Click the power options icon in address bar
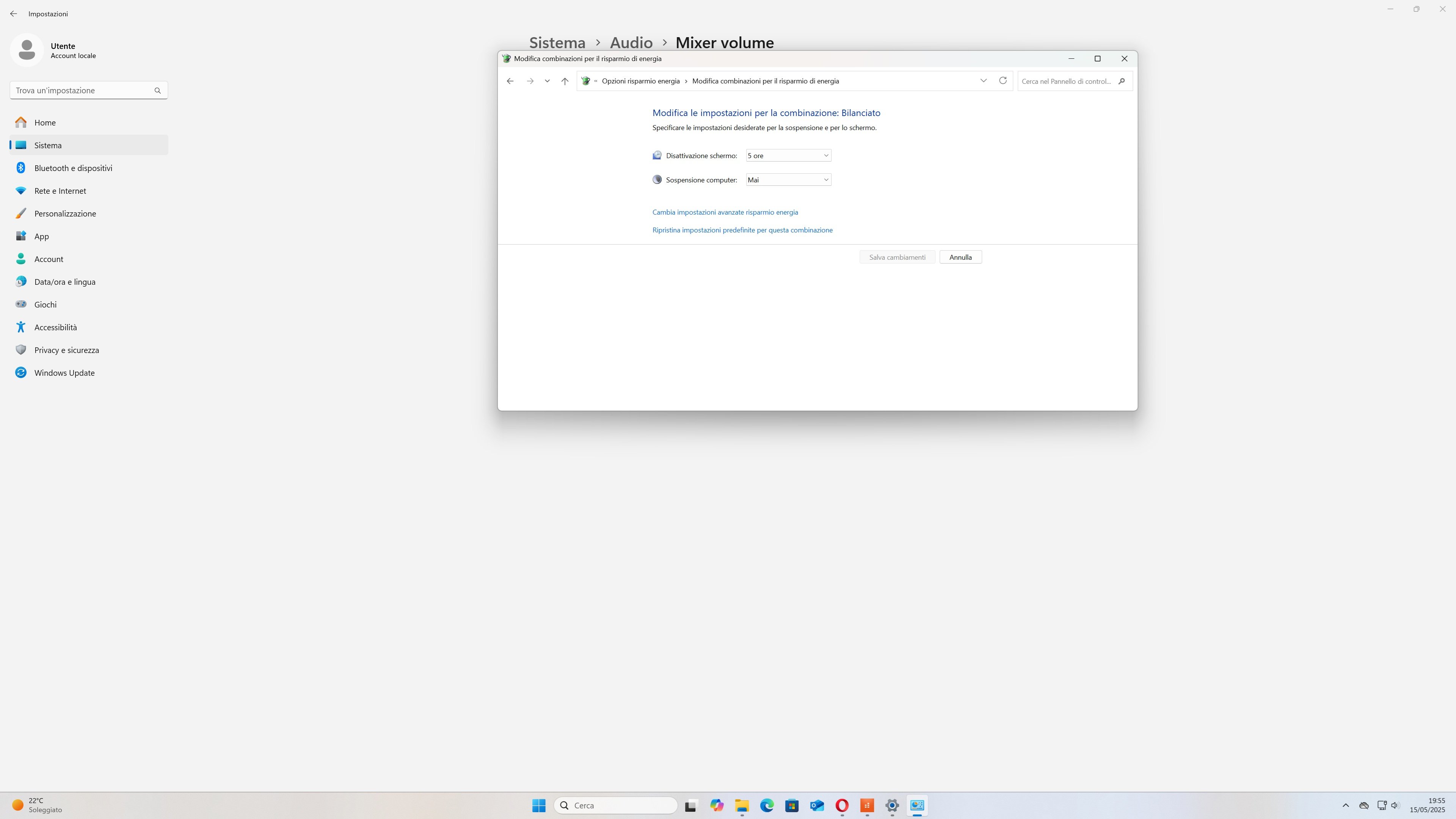Image resolution: width=1456 pixels, height=819 pixels. (x=585, y=81)
